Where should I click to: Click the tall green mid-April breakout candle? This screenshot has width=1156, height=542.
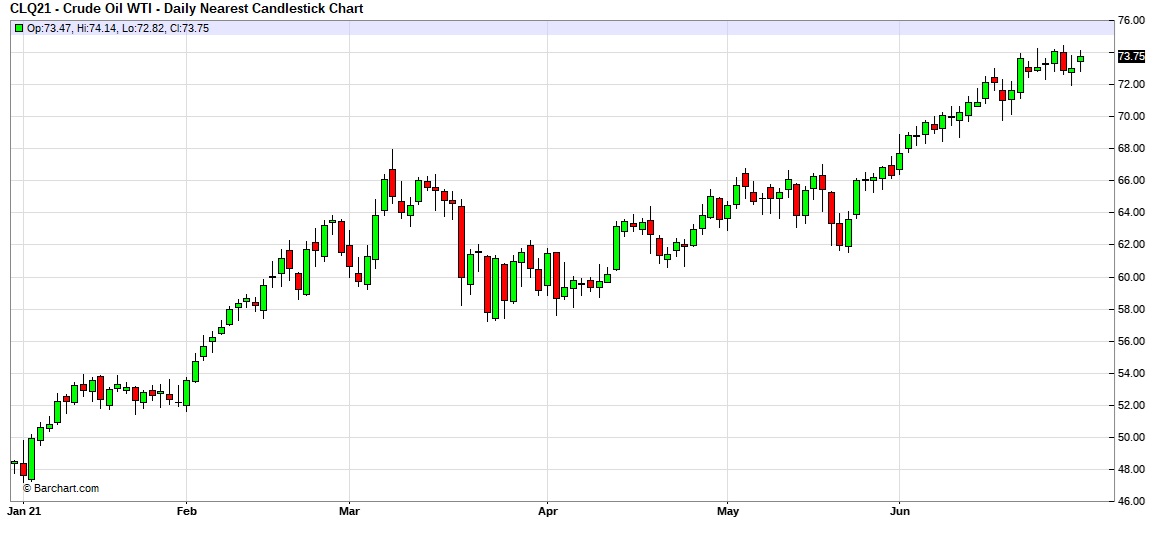616,247
